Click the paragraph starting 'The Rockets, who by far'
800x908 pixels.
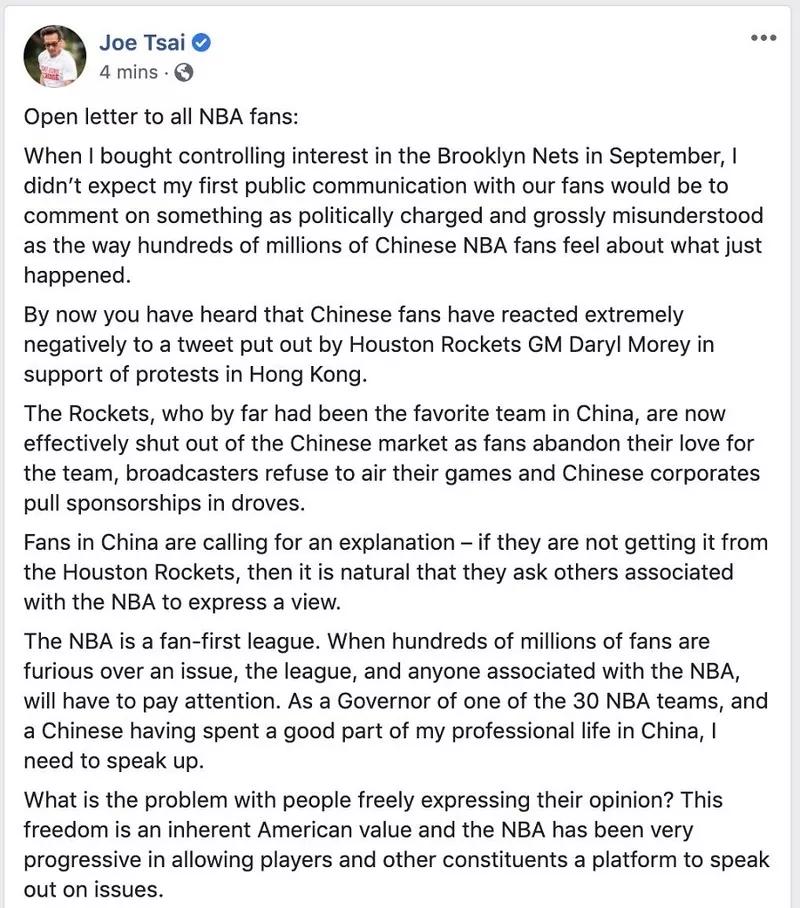[x=392, y=458]
